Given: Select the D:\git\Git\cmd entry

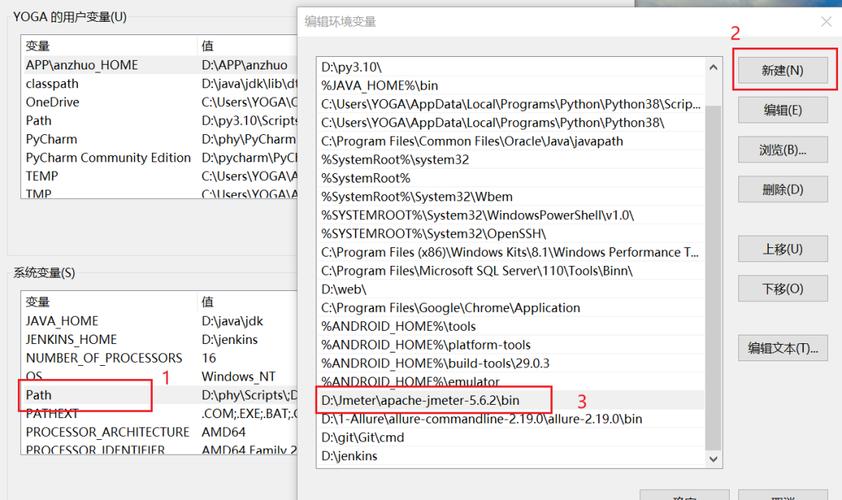Looking at the screenshot, I should coord(362,437).
